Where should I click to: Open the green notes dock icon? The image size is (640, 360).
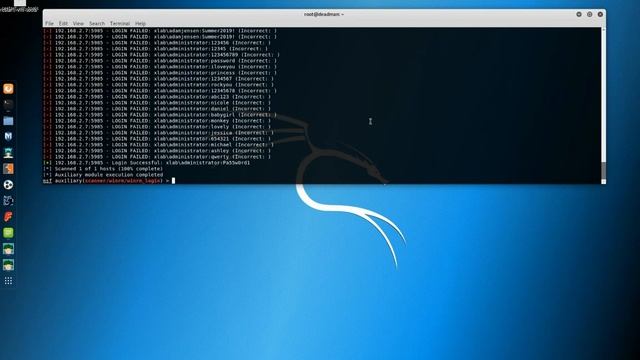tap(8, 233)
